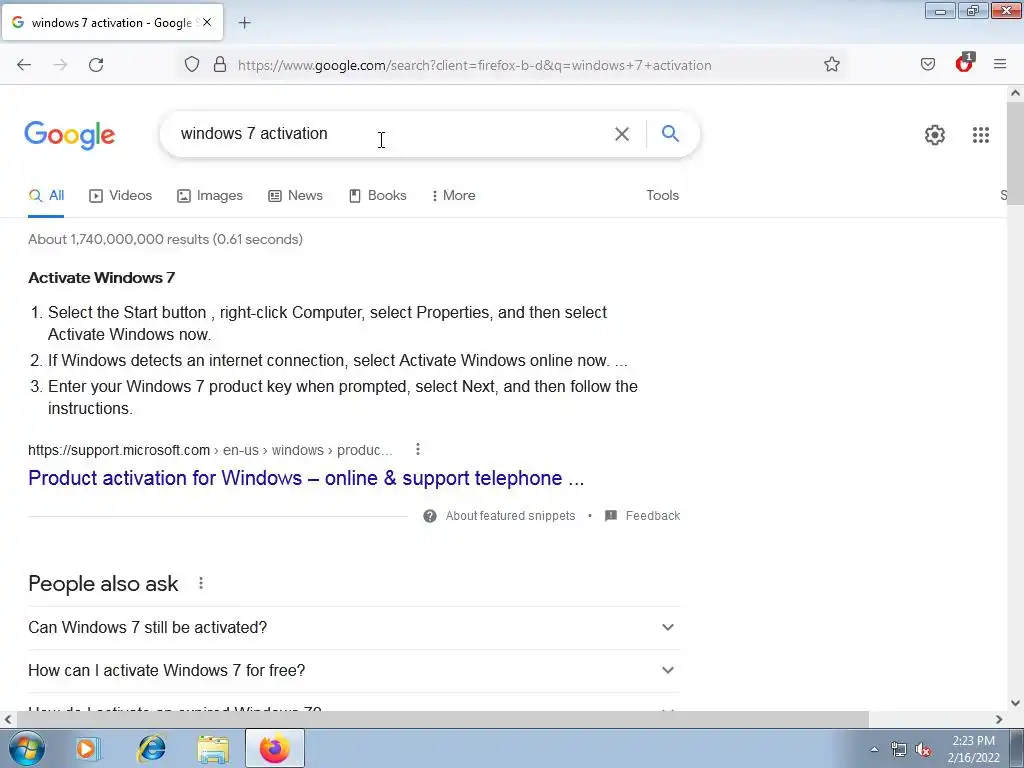Viewport: 1024px width, 768px height.
Task: Open the Firefox hamburger menu
Action: [1000, 65]
